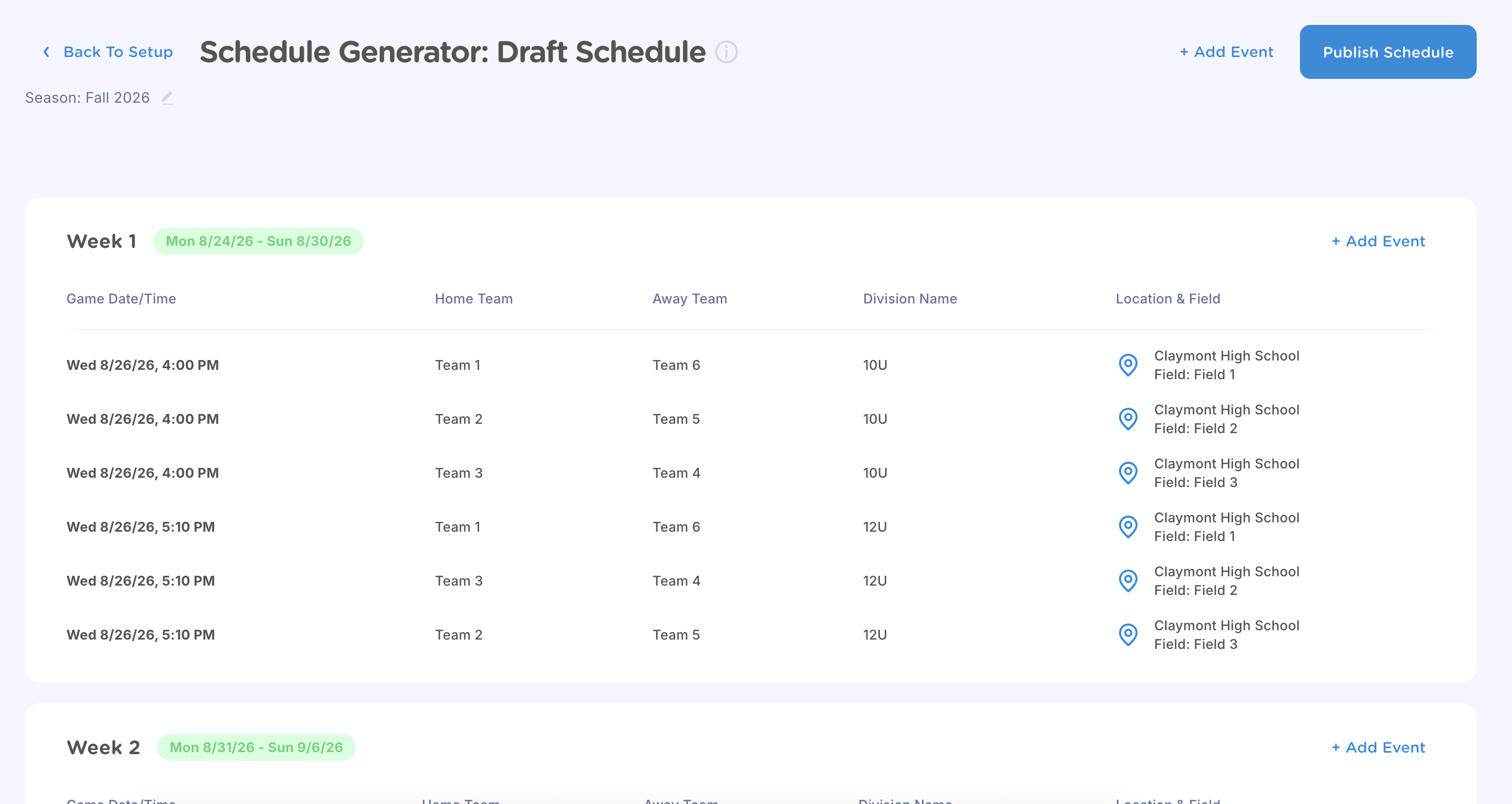1512x804 pixels.
Task: Click location pin for 12U Team 3 game
Action: click(x=1128, y=581)
